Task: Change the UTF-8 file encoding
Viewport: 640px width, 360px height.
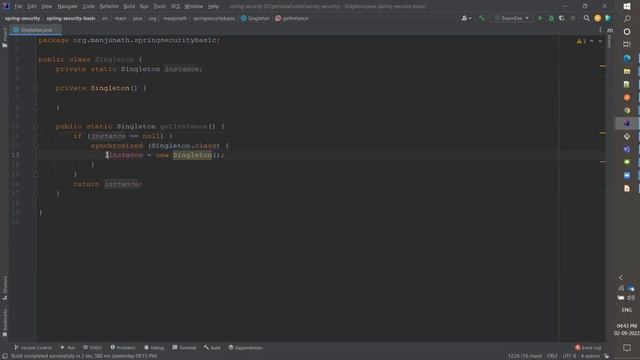Action: click(569, 356)
